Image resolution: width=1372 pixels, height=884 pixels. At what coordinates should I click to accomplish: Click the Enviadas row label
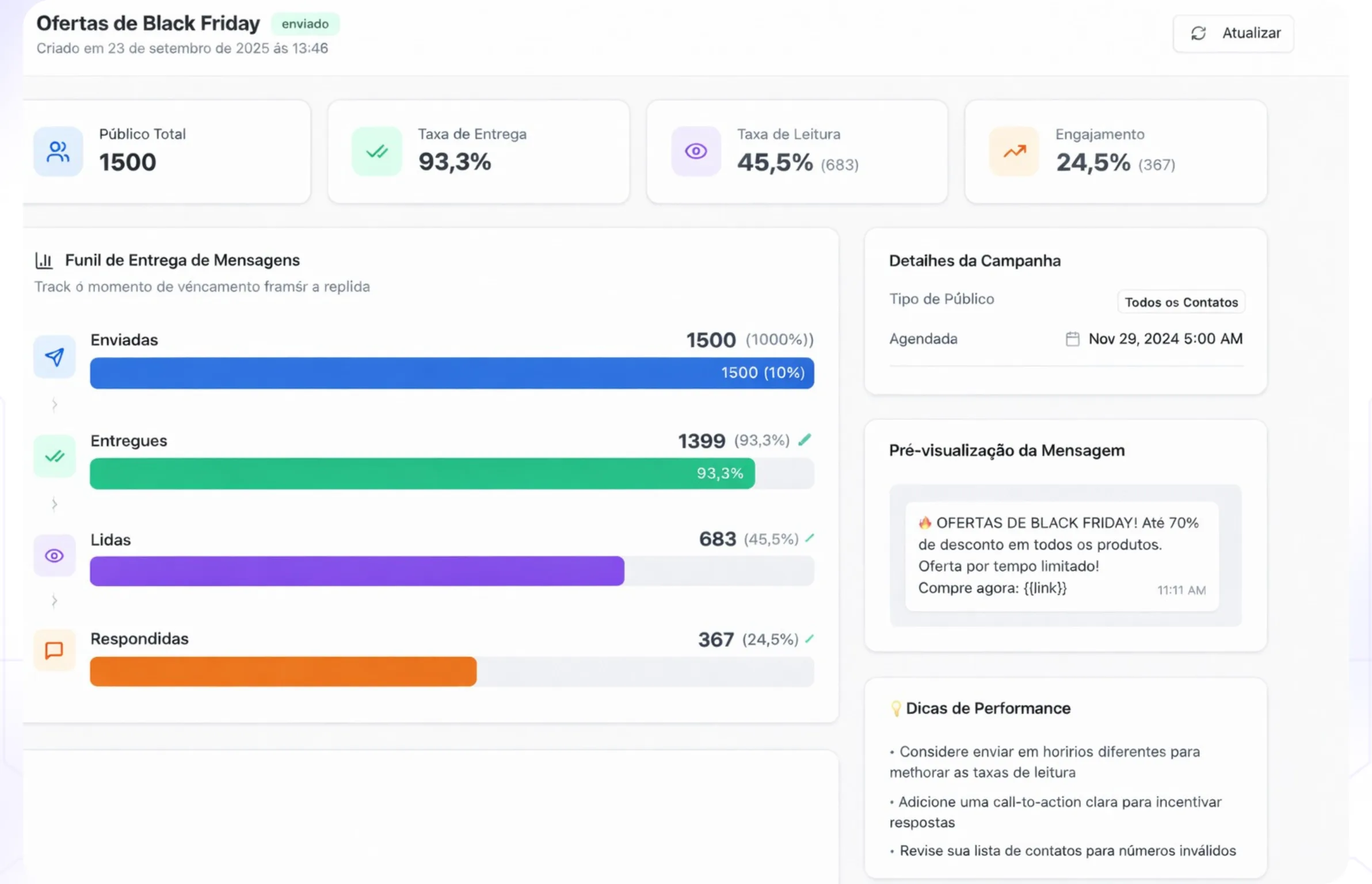click(124, 340)
